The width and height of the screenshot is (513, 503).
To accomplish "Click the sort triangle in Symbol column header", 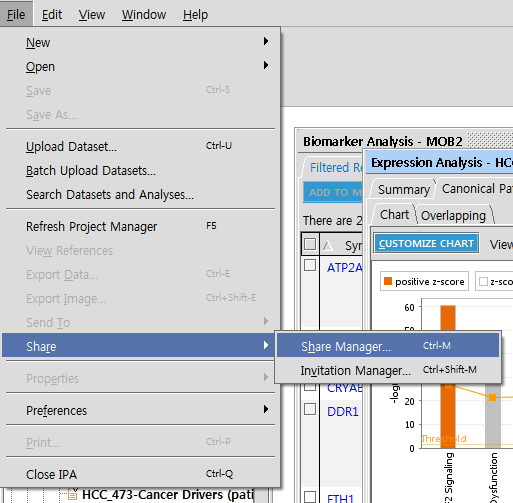I will click(x=328, y=246).
